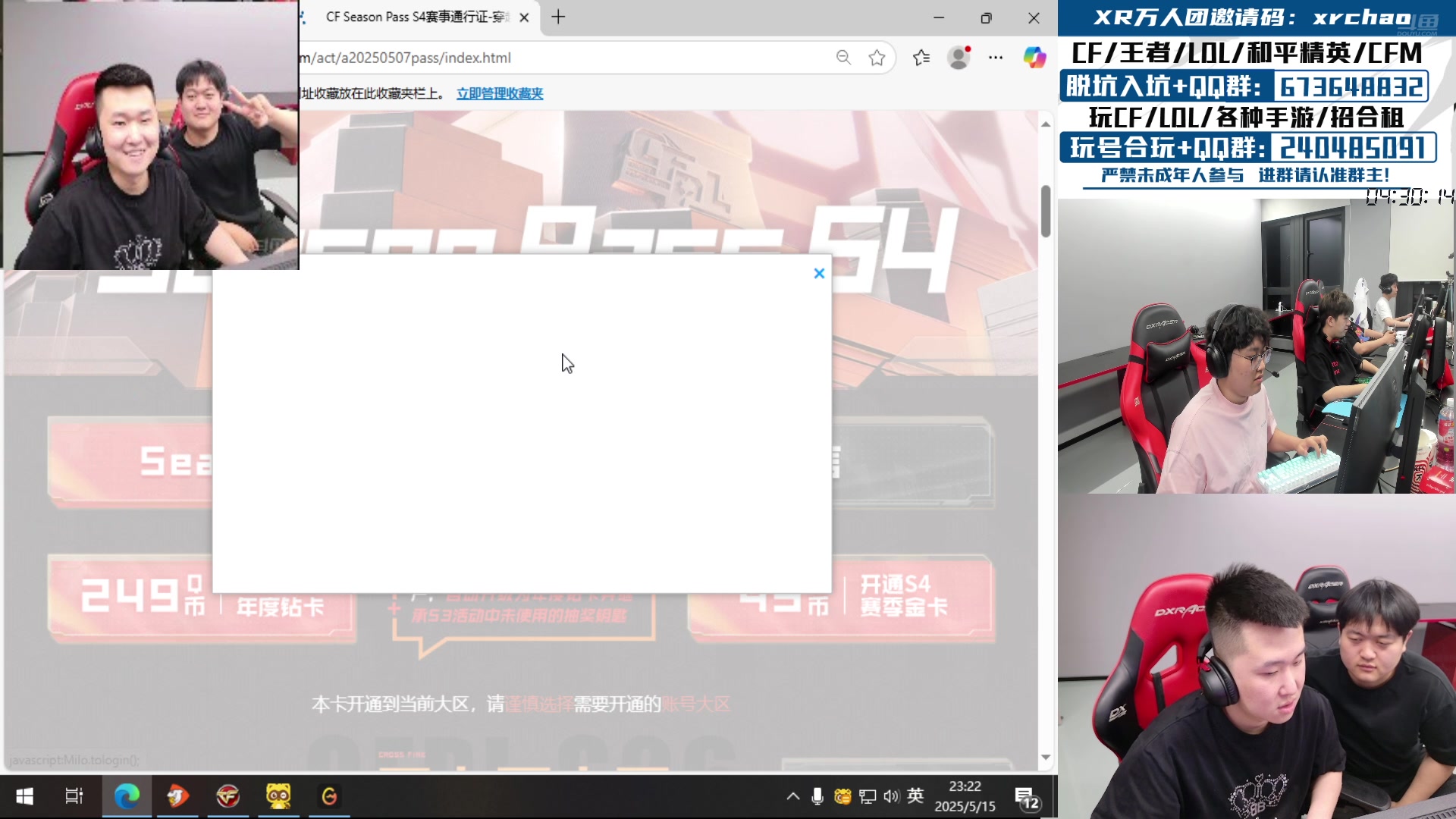The width and height of the screenshot is (1456, 819).
Task: Toggle the microphone tray icon
Action: coord(817,796)
